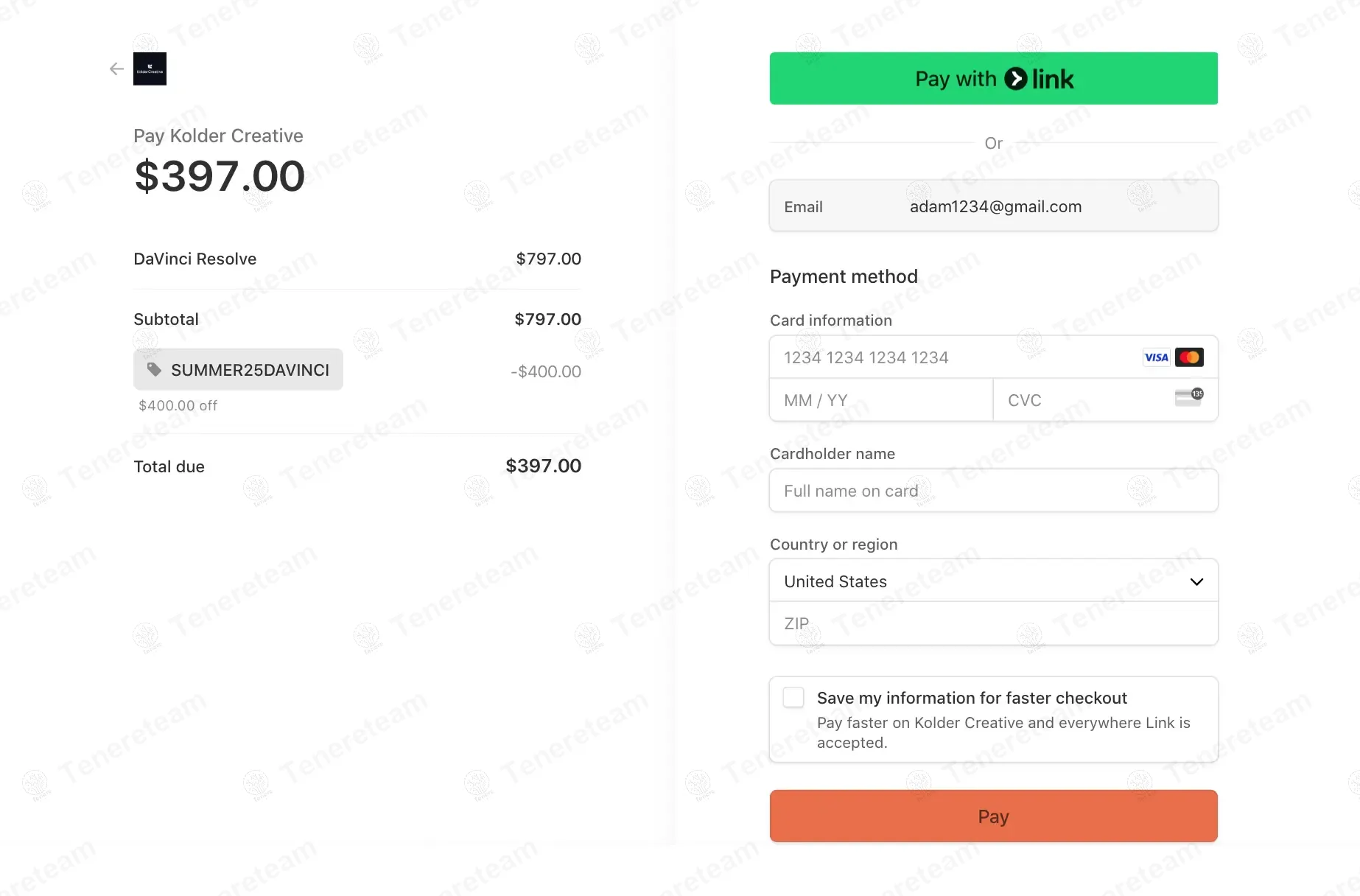Enable save my information checkbox

click(793, 698)
